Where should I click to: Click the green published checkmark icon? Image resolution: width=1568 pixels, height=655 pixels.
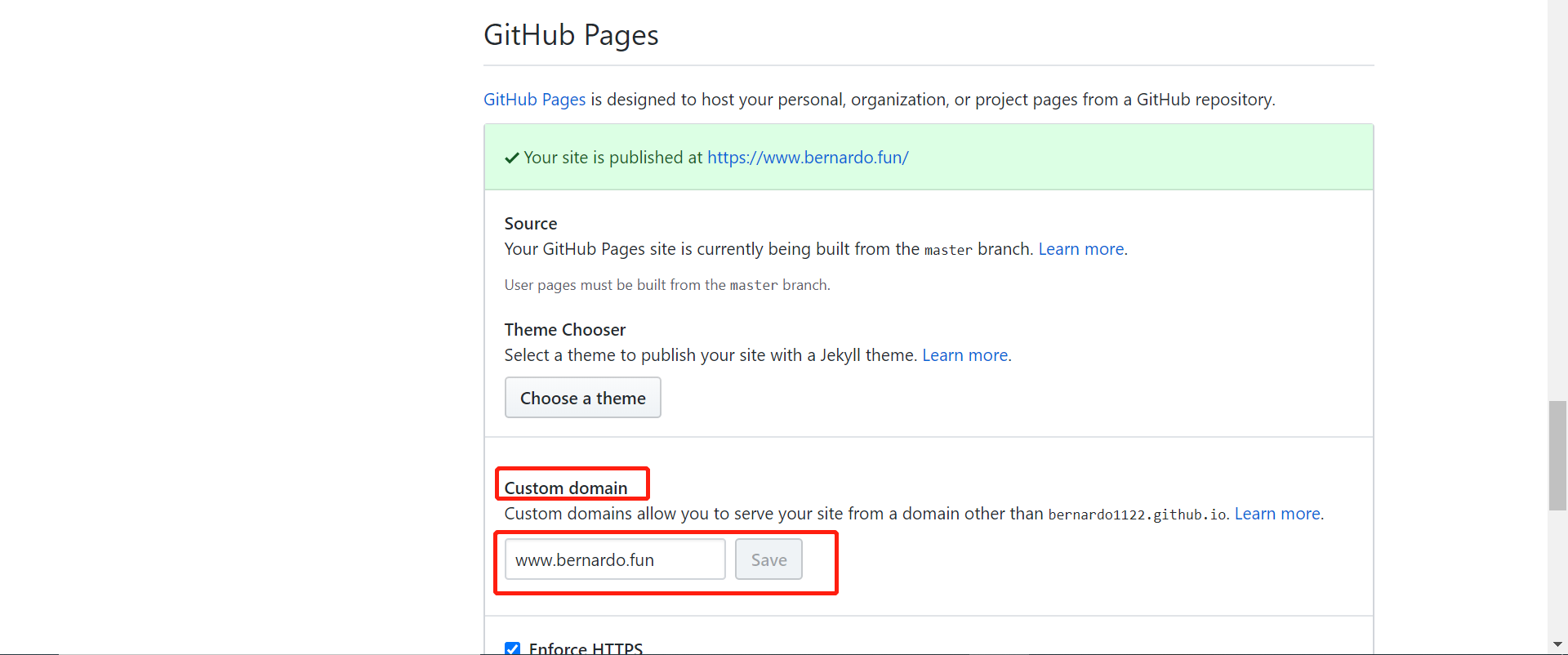512,158
